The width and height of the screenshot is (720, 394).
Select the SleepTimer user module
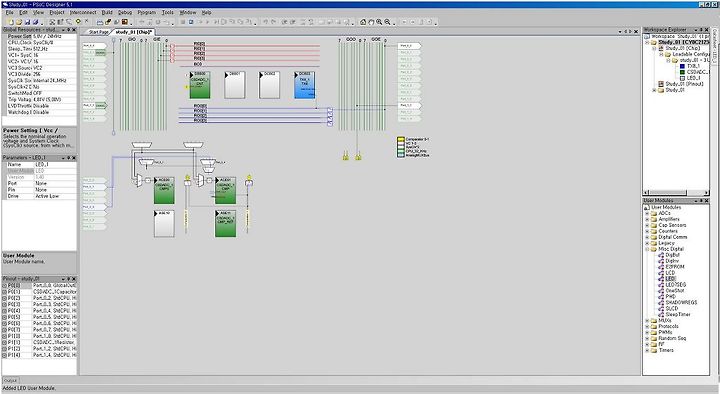click(678, 315)
